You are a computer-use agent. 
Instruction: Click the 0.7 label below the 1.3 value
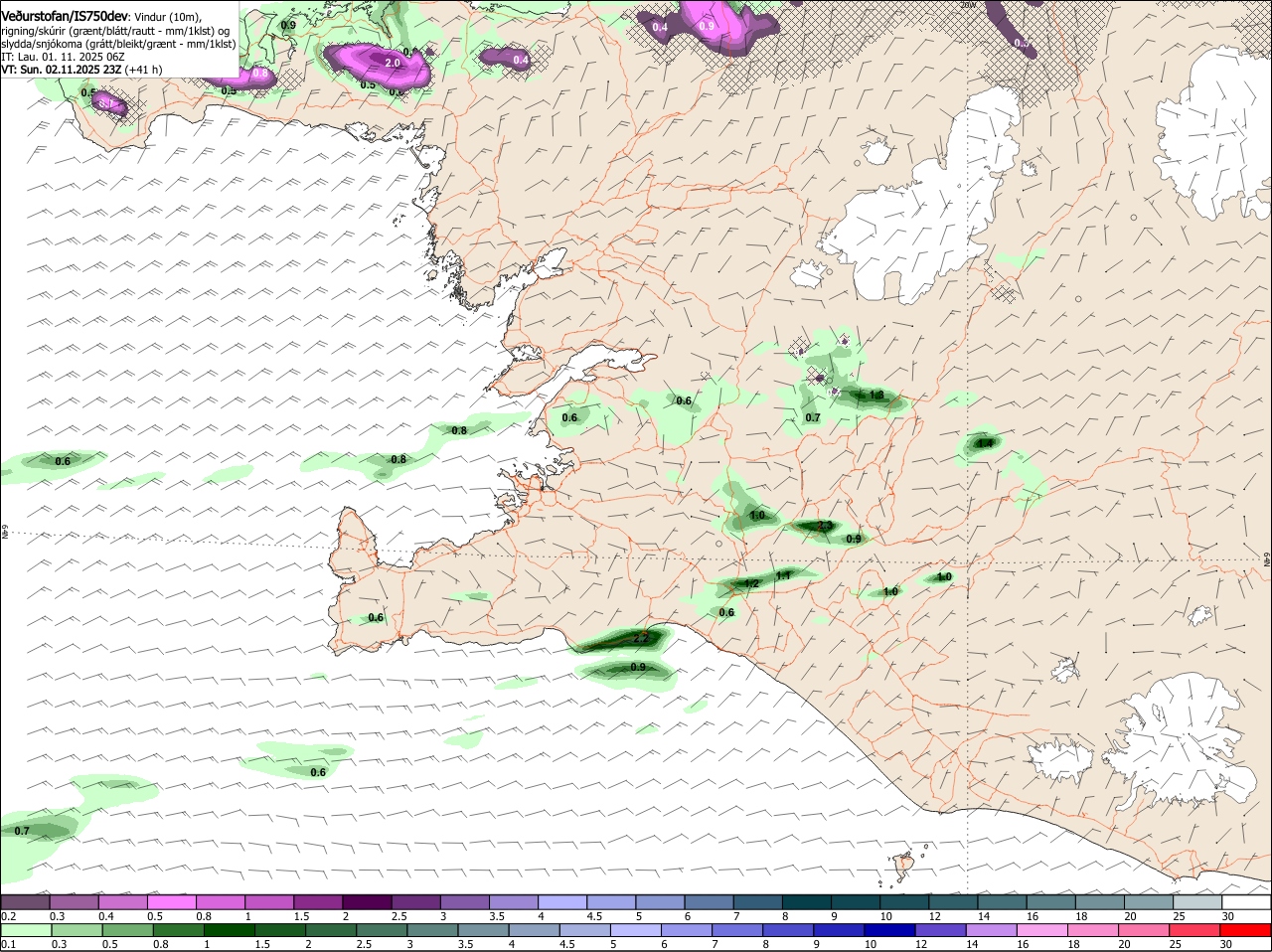click(813, 418)
